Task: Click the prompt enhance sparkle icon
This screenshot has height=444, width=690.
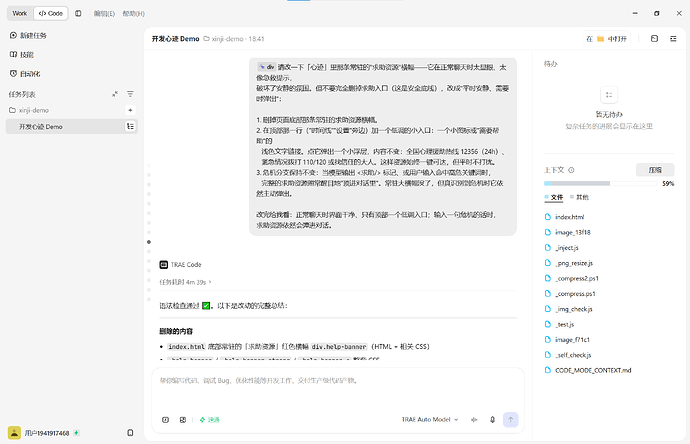Action: (474, 420)
